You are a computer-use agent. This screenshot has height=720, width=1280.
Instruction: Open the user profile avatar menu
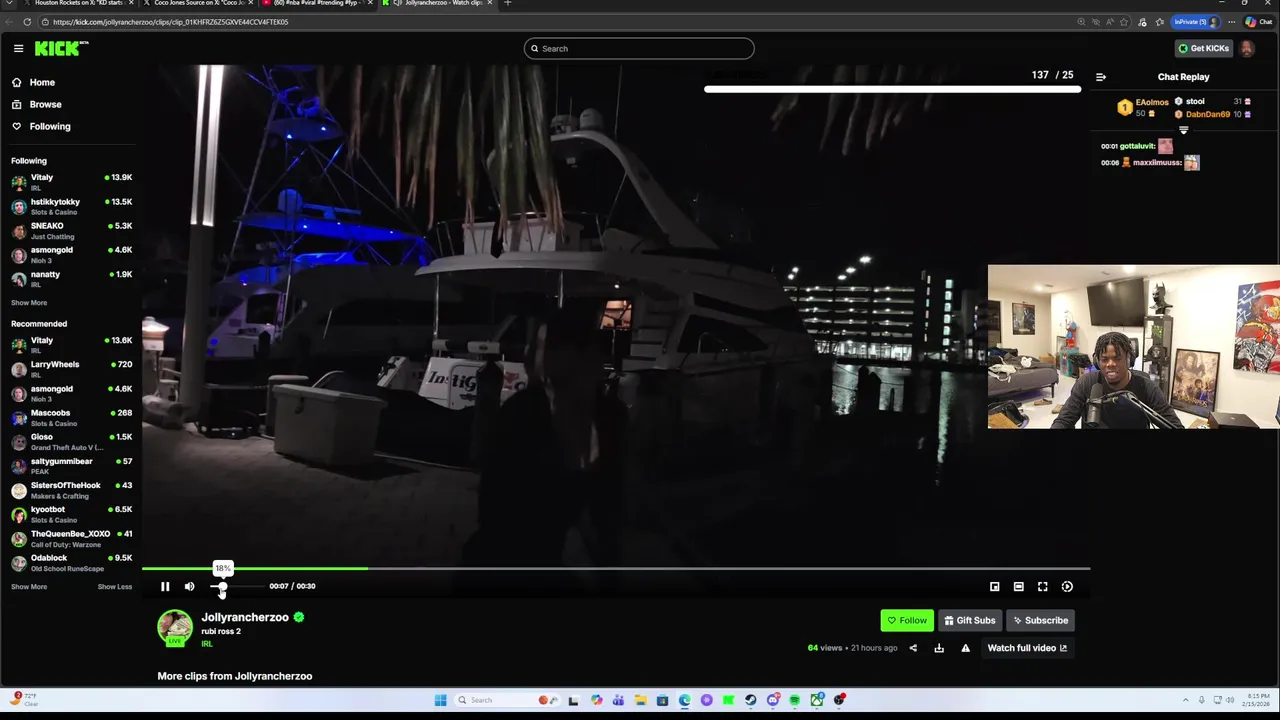tap(1247, 48)
